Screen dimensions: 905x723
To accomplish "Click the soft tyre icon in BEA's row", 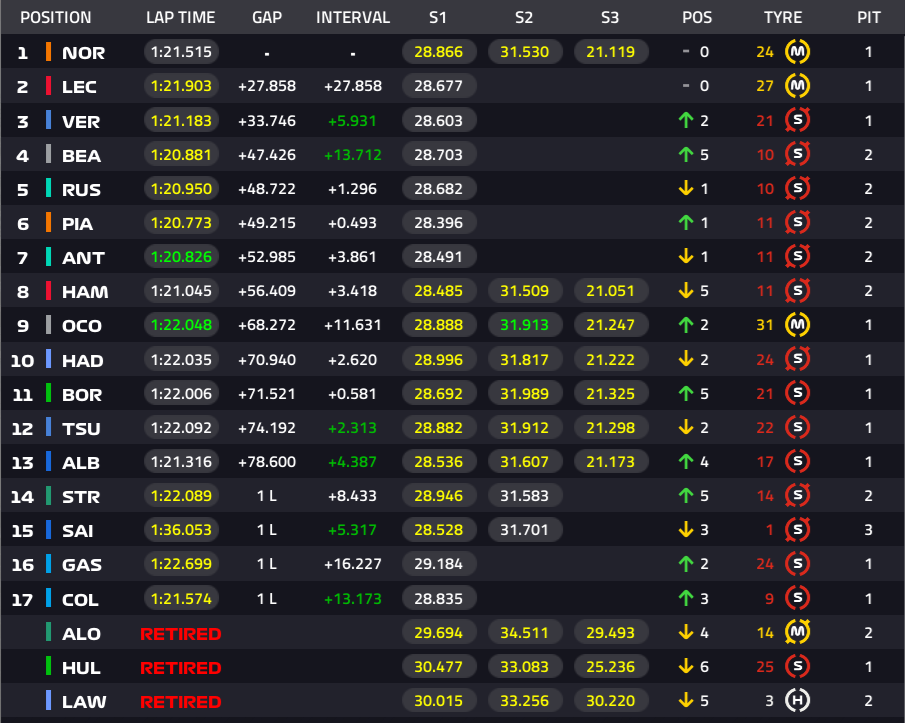I will tap(797, 154).
